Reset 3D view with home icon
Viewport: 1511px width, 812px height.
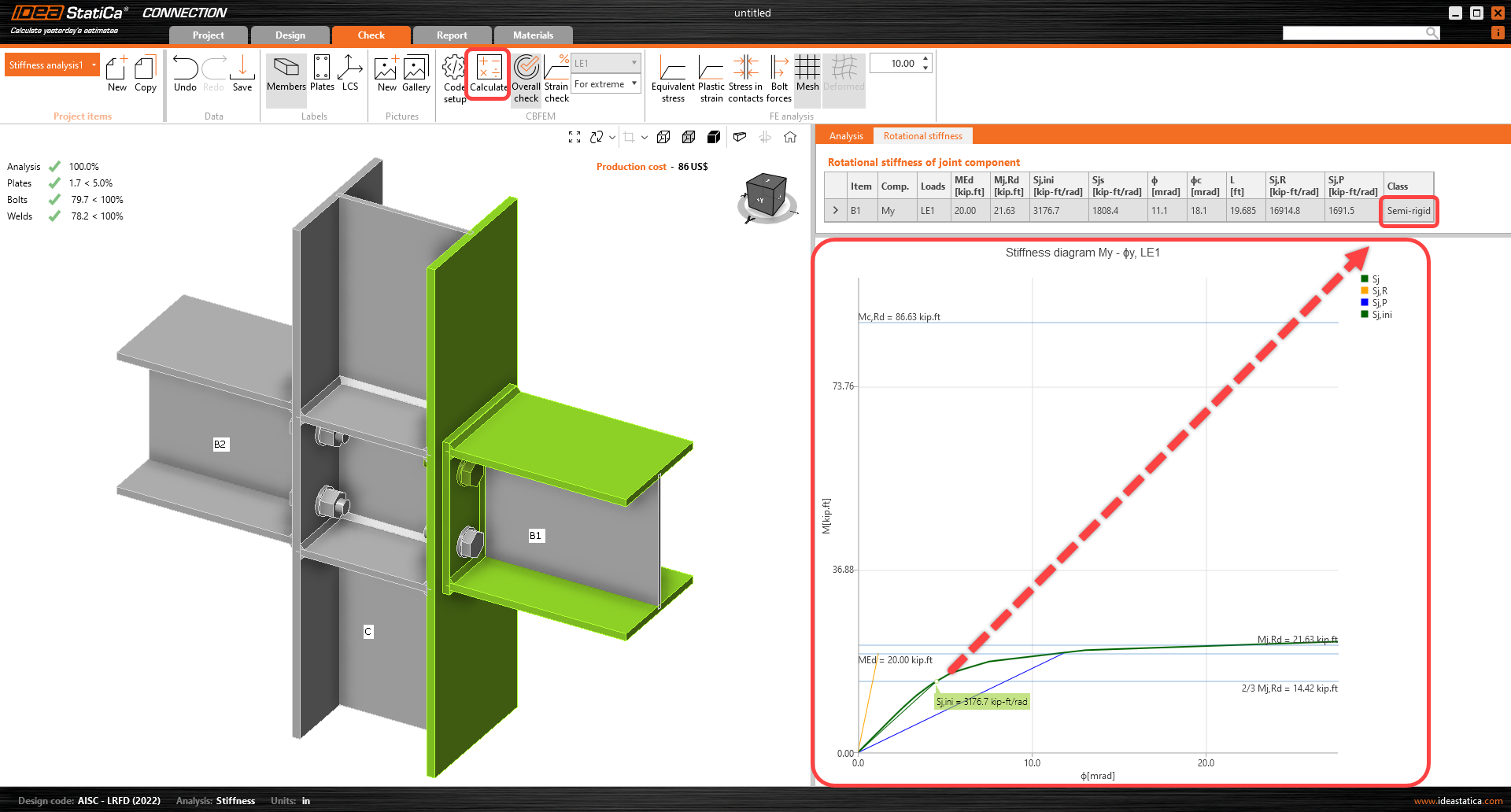(790, 137)
